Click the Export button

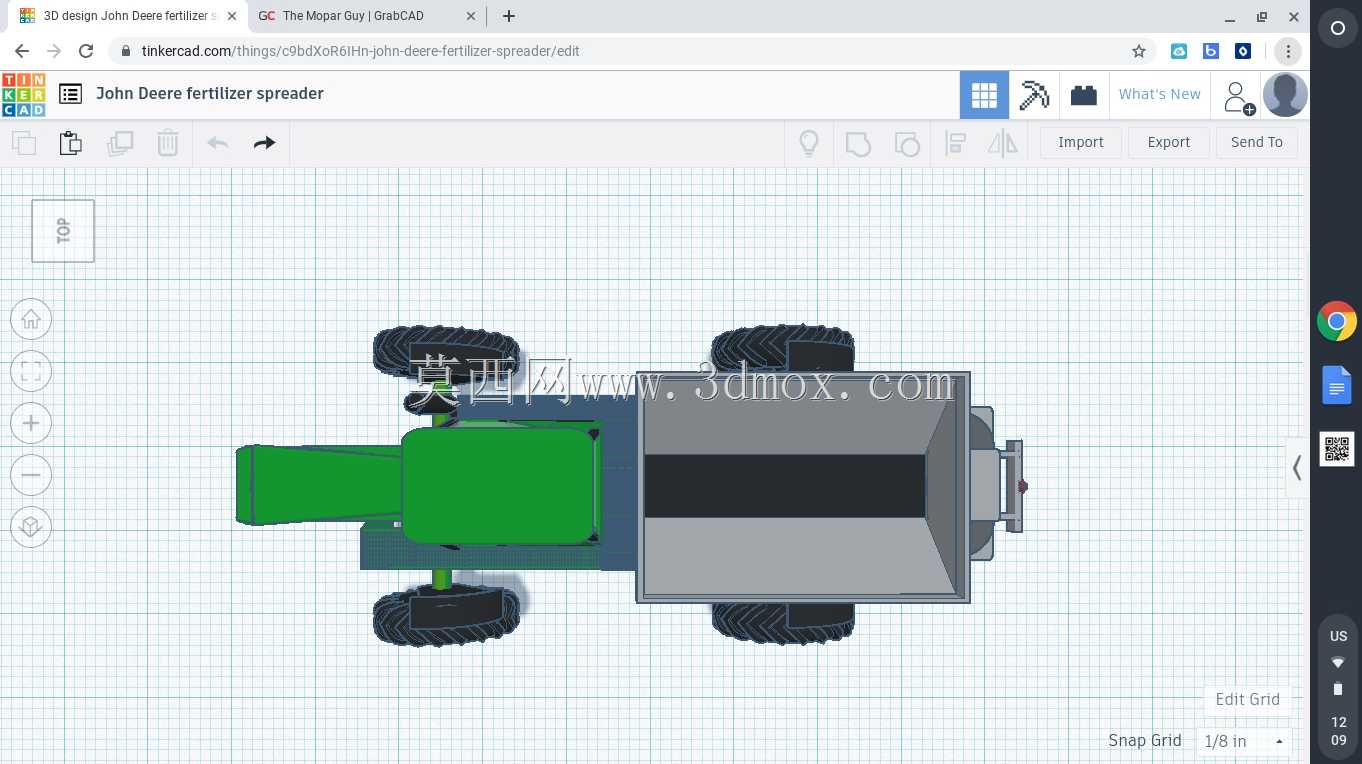click(x=1169, y=142)
